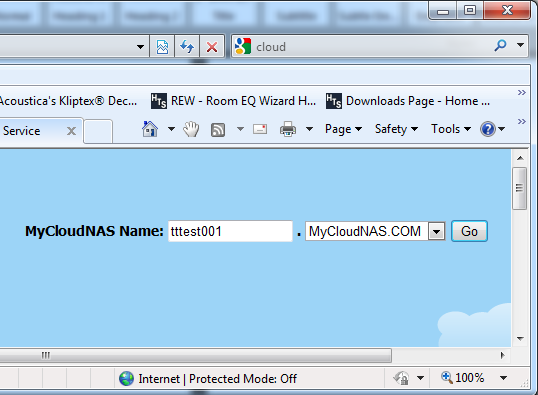Open the Safety menu
The width and height of the screenshot is (538, 395).
click(x=396, y=129)
